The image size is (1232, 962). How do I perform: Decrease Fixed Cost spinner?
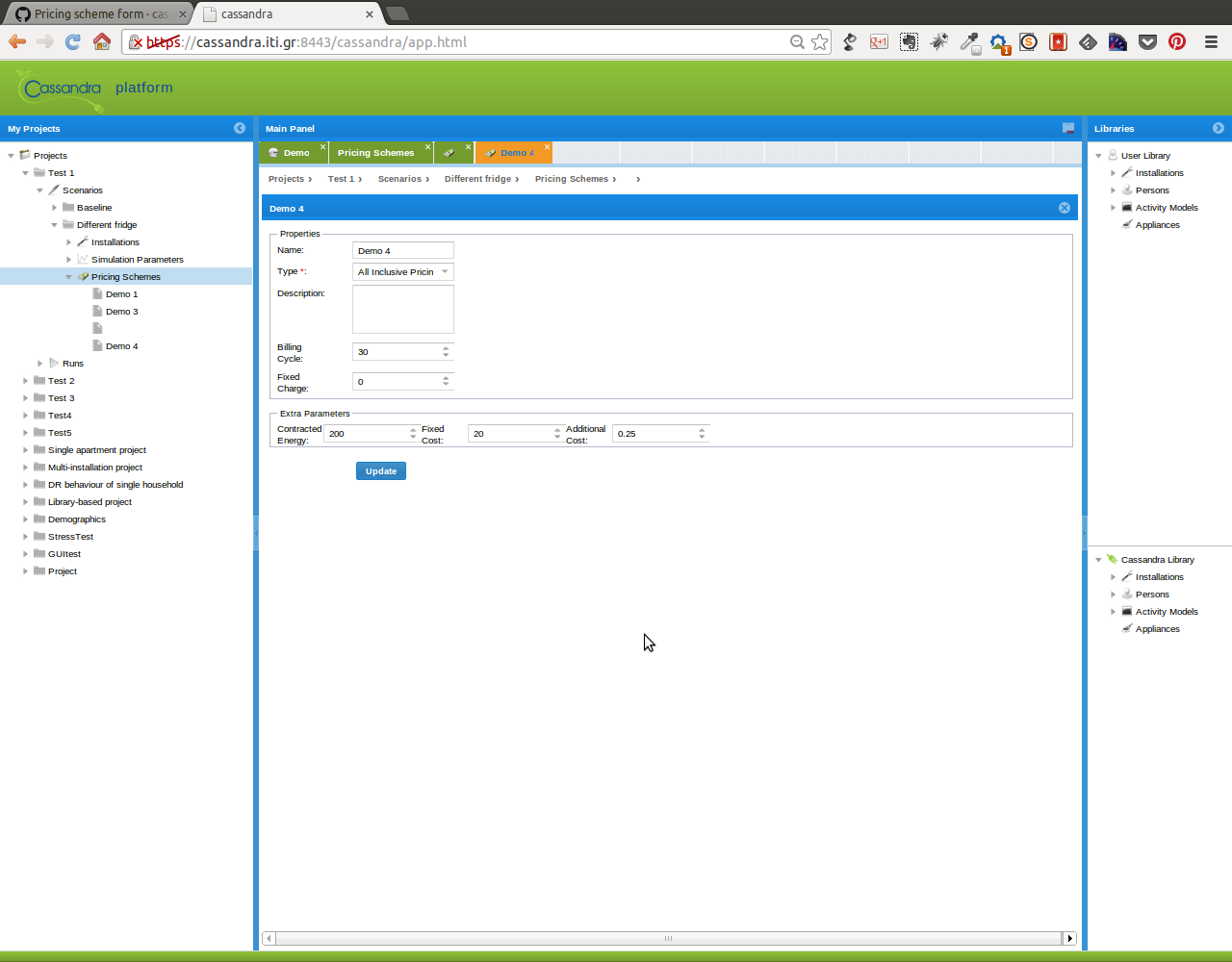(x=557, y=437)
